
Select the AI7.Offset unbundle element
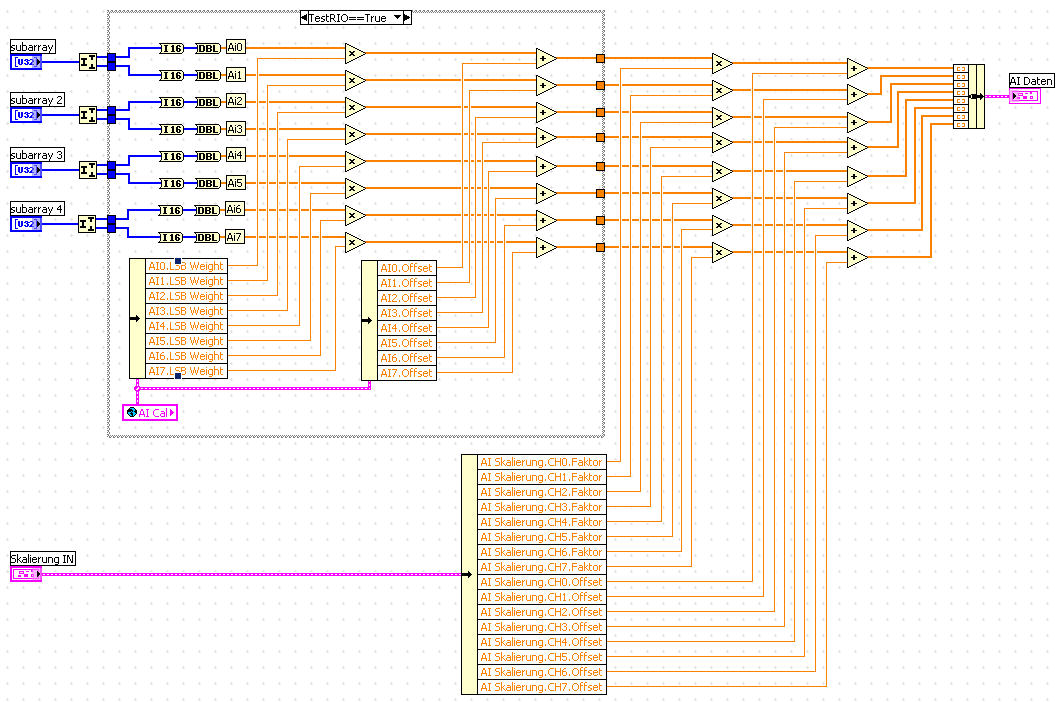click(x=406, y=373)
